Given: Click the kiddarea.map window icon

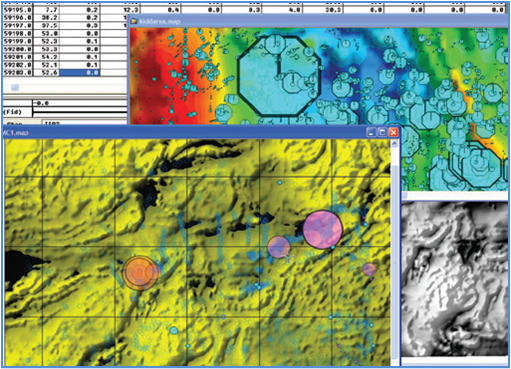Looking at the screenshot, I should point(134,21).
